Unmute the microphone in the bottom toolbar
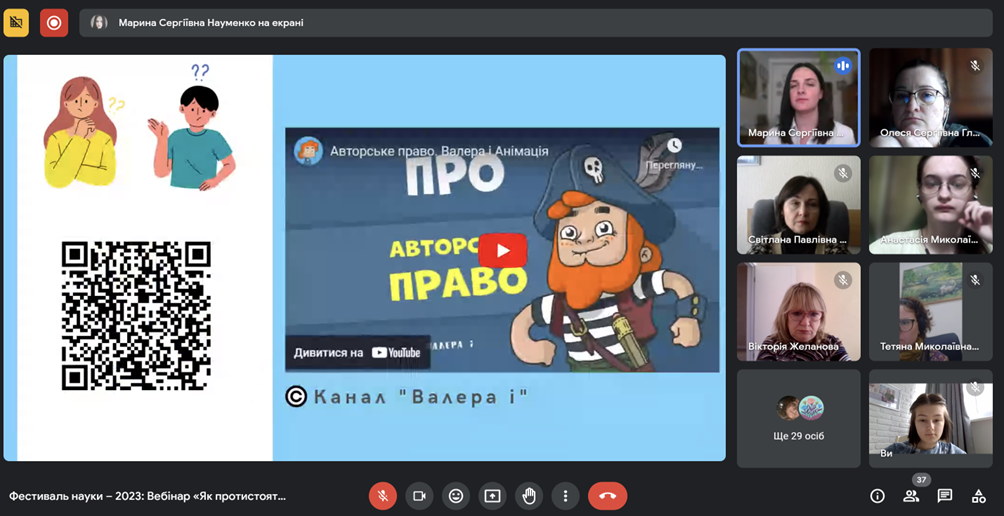The image size is (1004, 516). [382, 495]
